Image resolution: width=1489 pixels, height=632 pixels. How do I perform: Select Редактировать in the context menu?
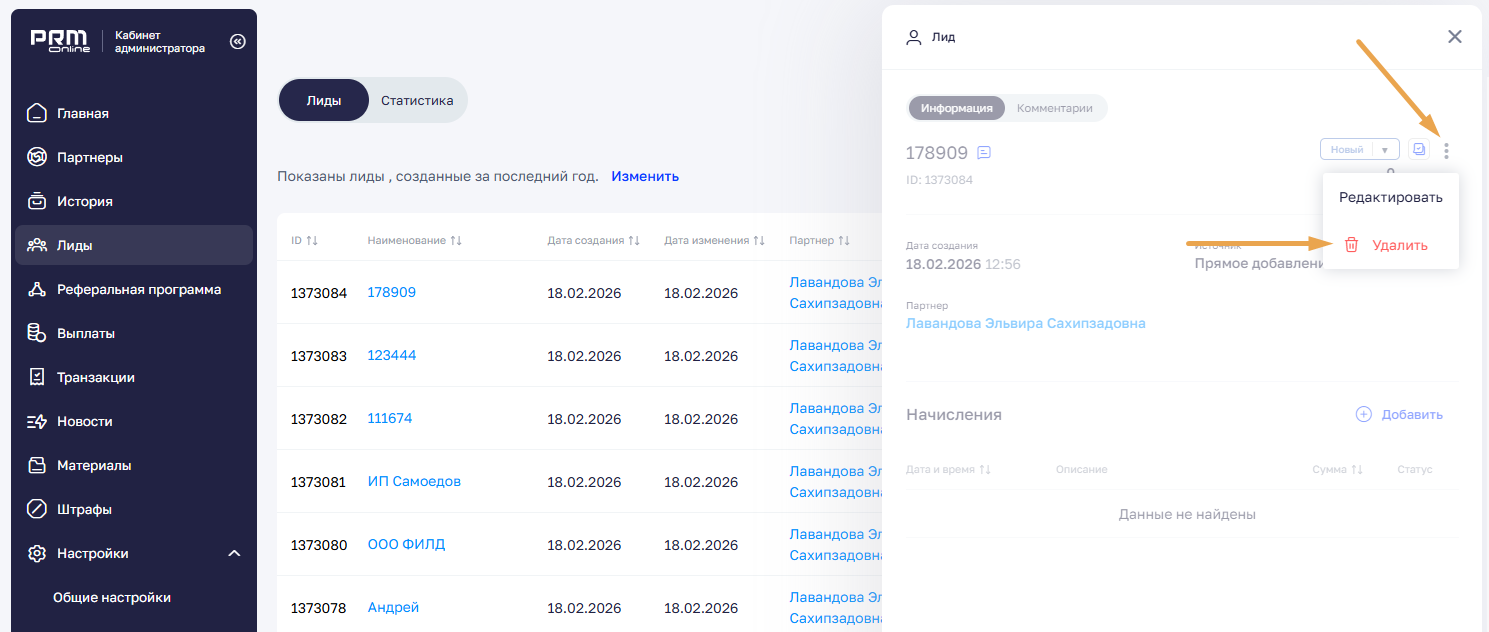[1390, 197]
